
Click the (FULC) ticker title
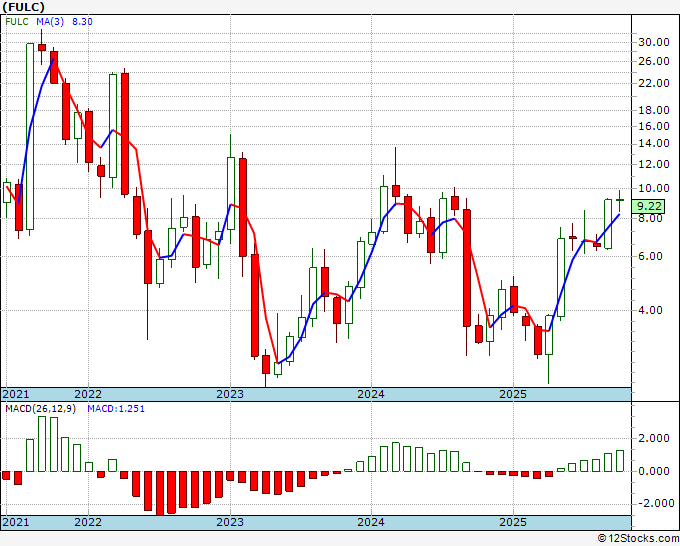coord(23,7)
